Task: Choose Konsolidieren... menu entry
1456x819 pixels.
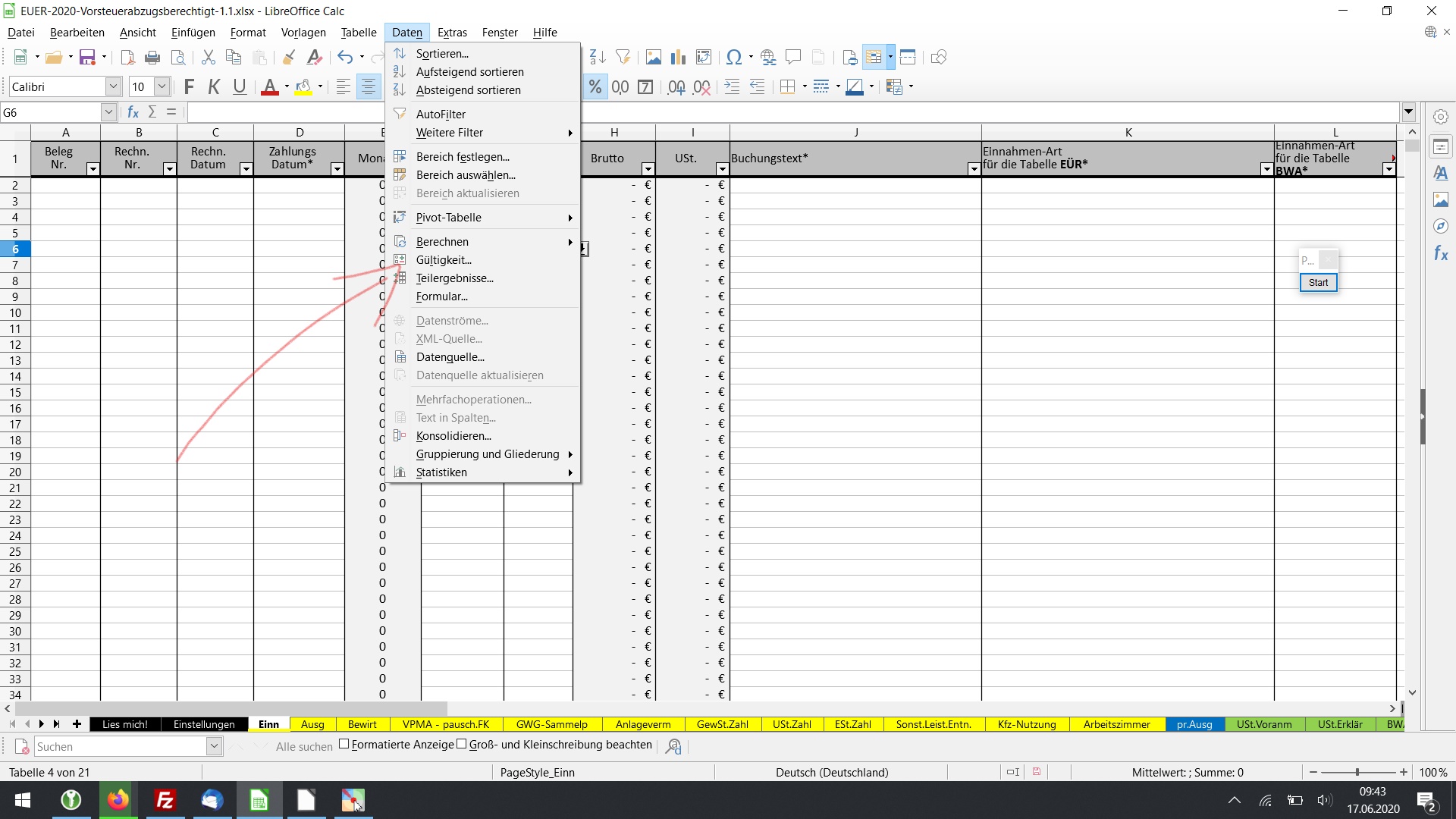Action: pyautogui.click(x=484, y=436)
